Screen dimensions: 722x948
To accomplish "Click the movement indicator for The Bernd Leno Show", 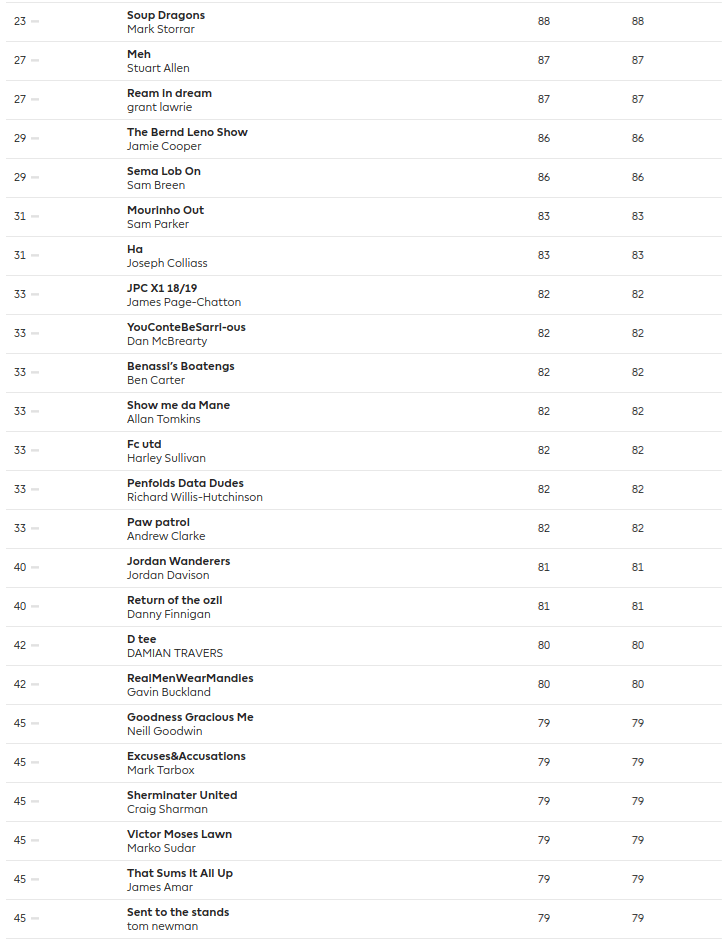I will point(35,138).
